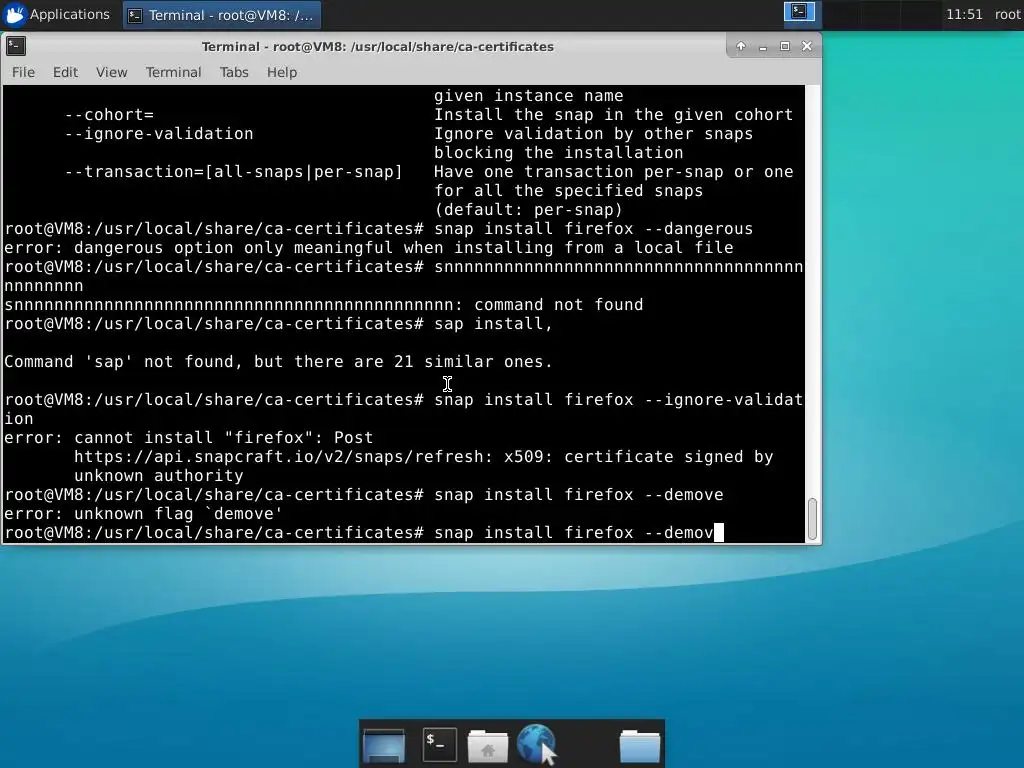Click the clock showing 11:51
Image resolution: width=1024 pixels, height=768 pixels.
[x=964, y=14]
